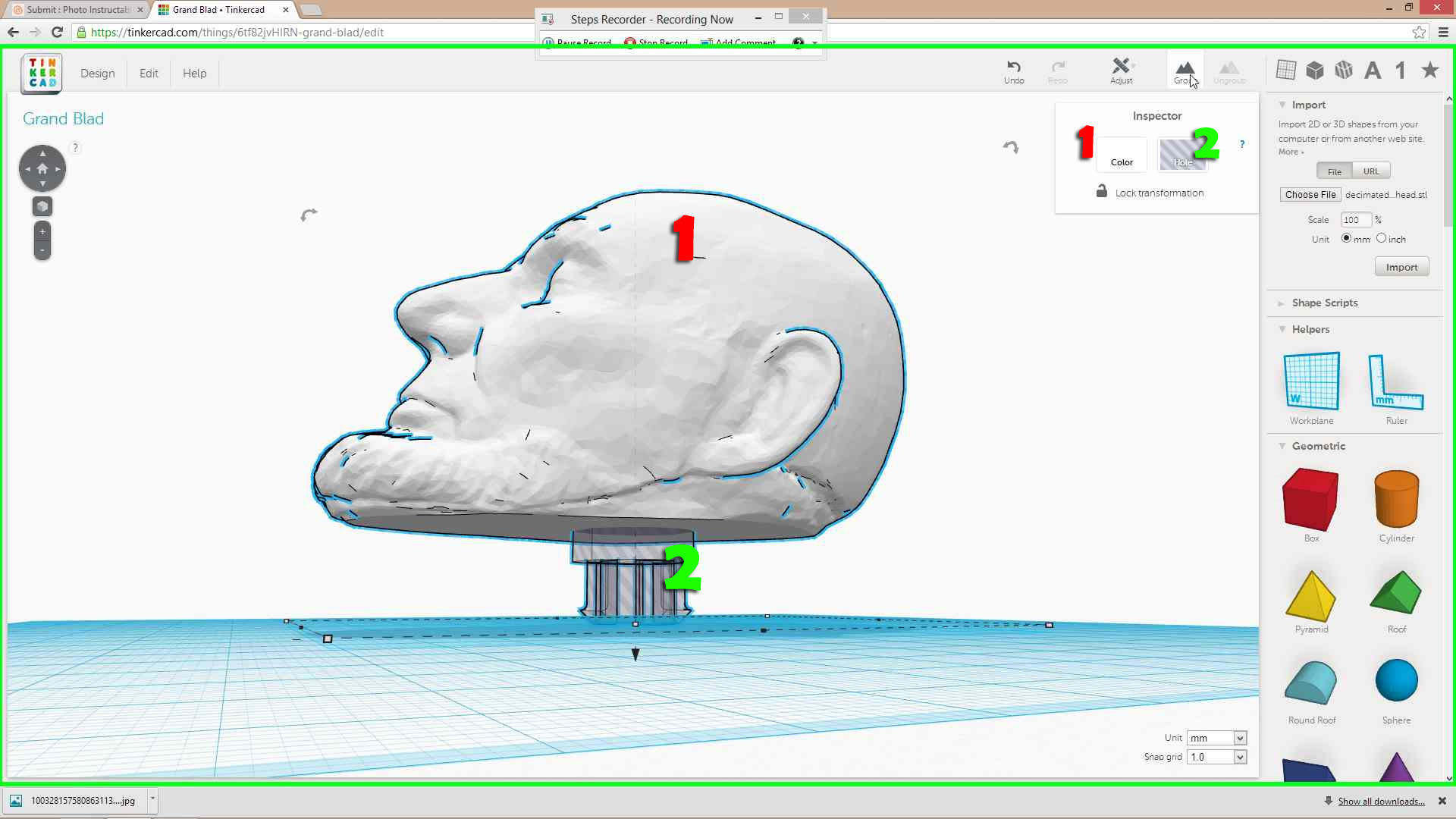Click Show all downloads link
The width and height of the screenshot is (1456, 819).
click(1381, 802)
